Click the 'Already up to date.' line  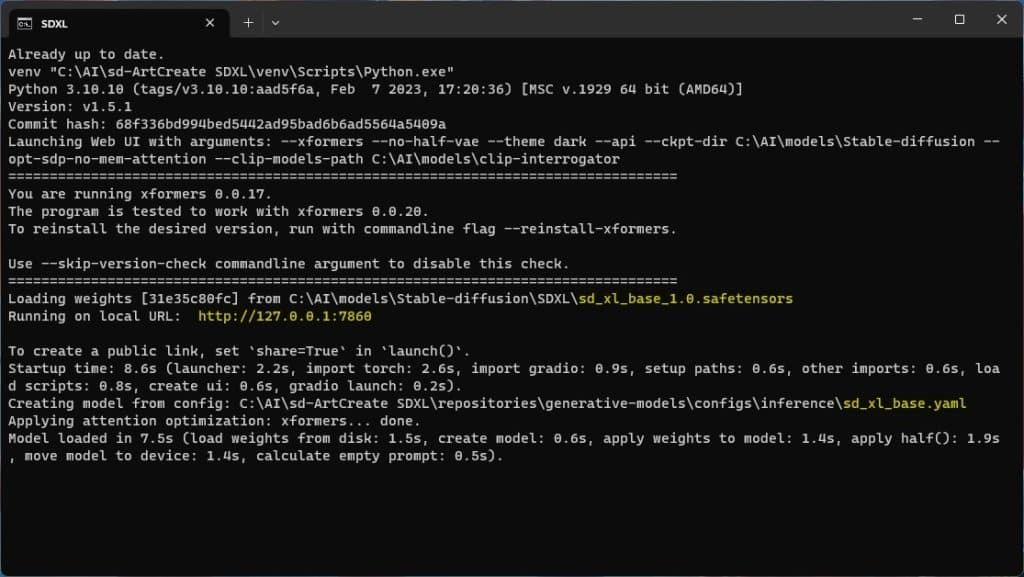[x=86, y=54]
